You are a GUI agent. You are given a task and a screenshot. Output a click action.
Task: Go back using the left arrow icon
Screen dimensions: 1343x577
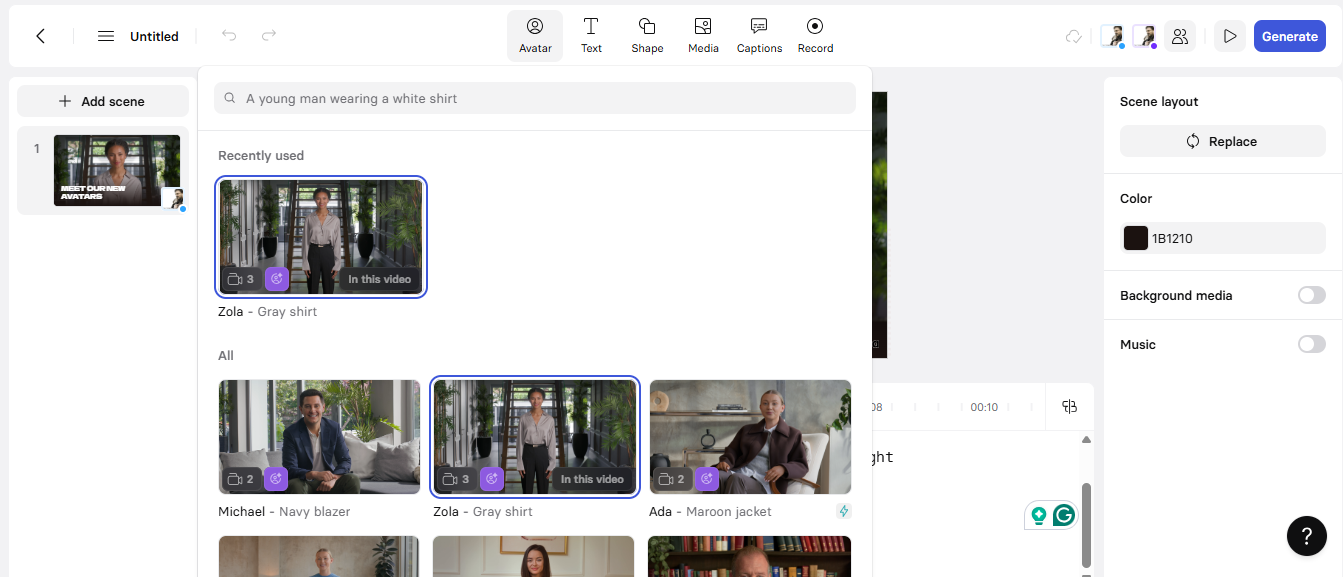click(41, 36)
